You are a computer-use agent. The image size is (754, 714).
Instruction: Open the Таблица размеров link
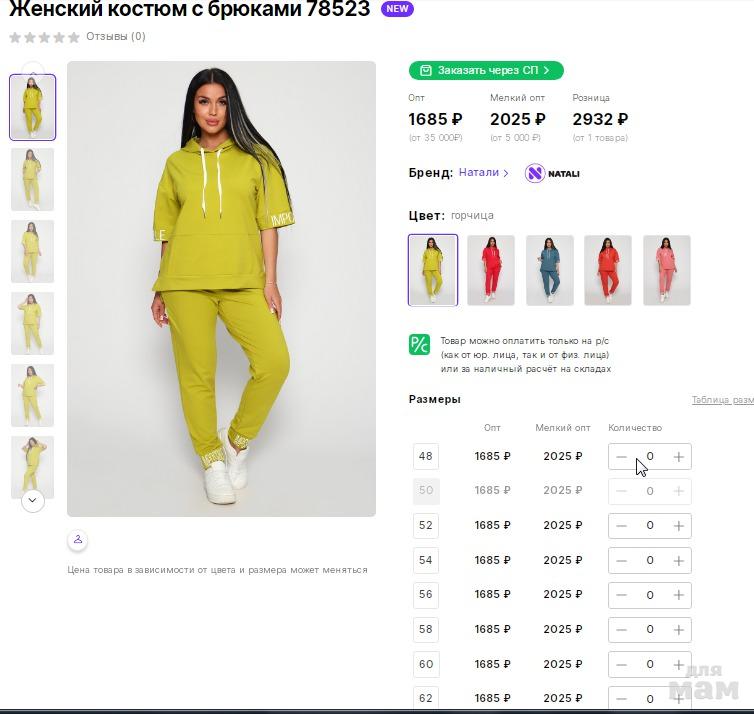click(x=722, y=400)
